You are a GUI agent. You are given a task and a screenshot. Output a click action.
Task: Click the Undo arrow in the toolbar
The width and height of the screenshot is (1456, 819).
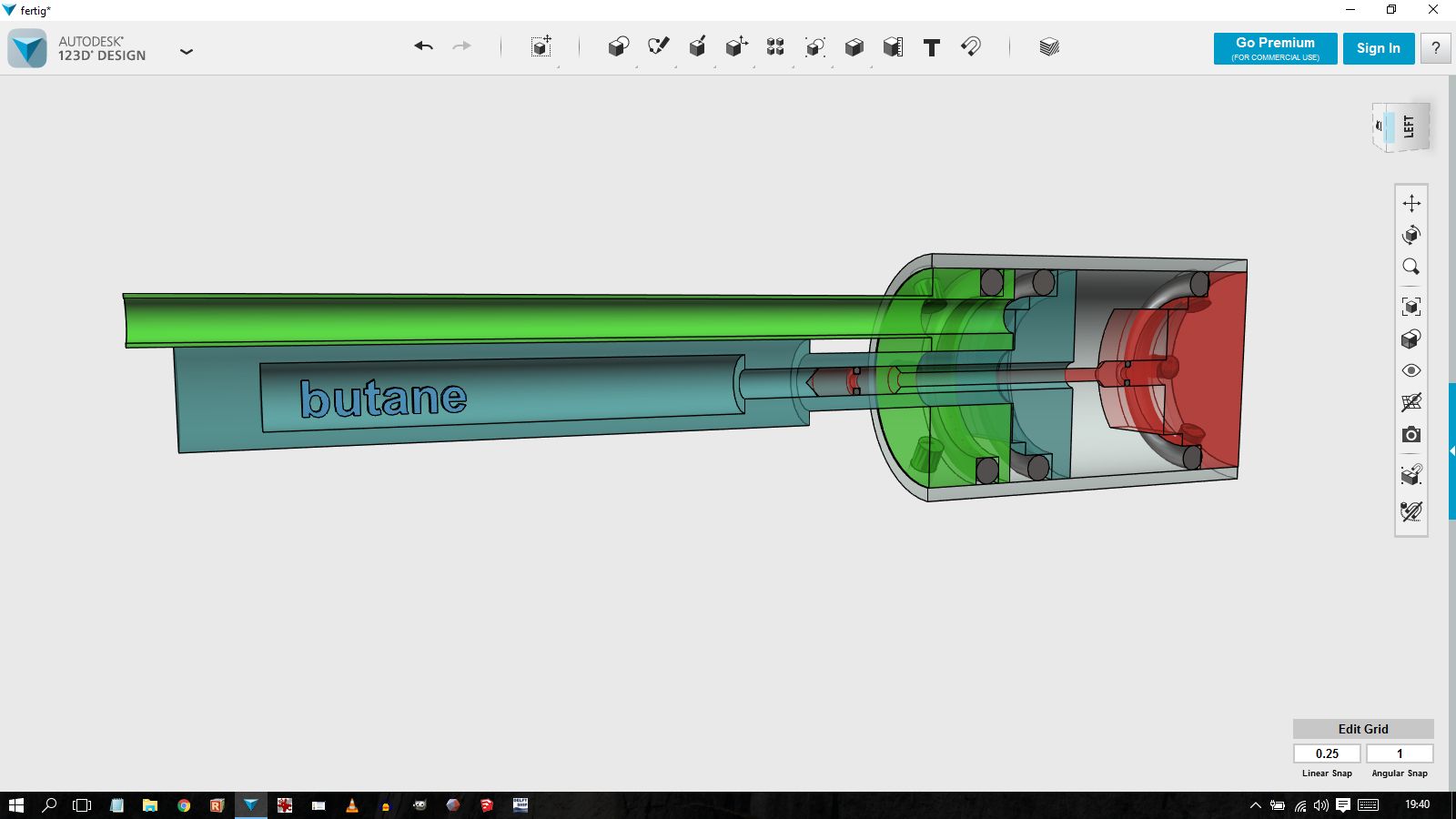coord(423,46)
